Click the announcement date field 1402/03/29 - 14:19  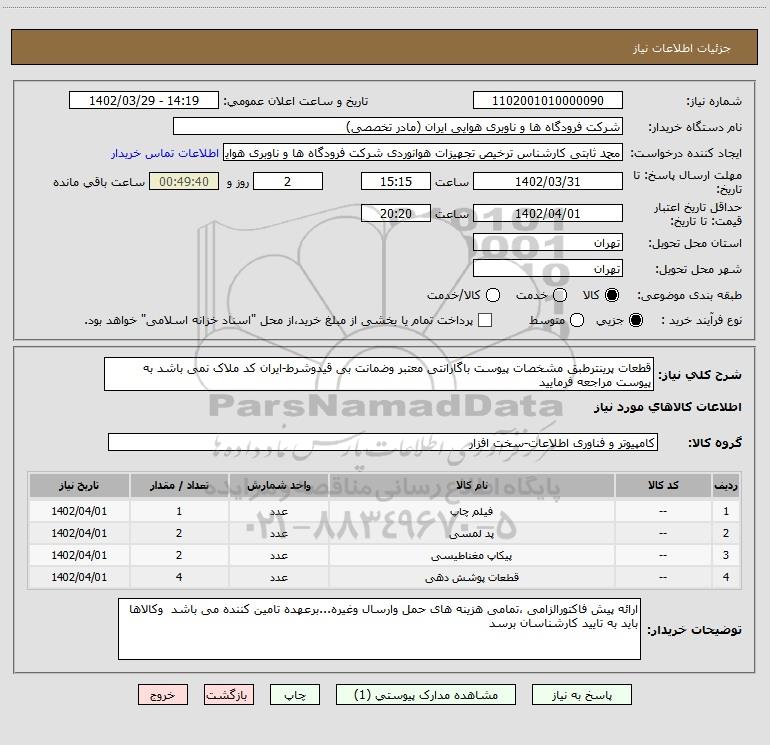click(x=144, y=101)
